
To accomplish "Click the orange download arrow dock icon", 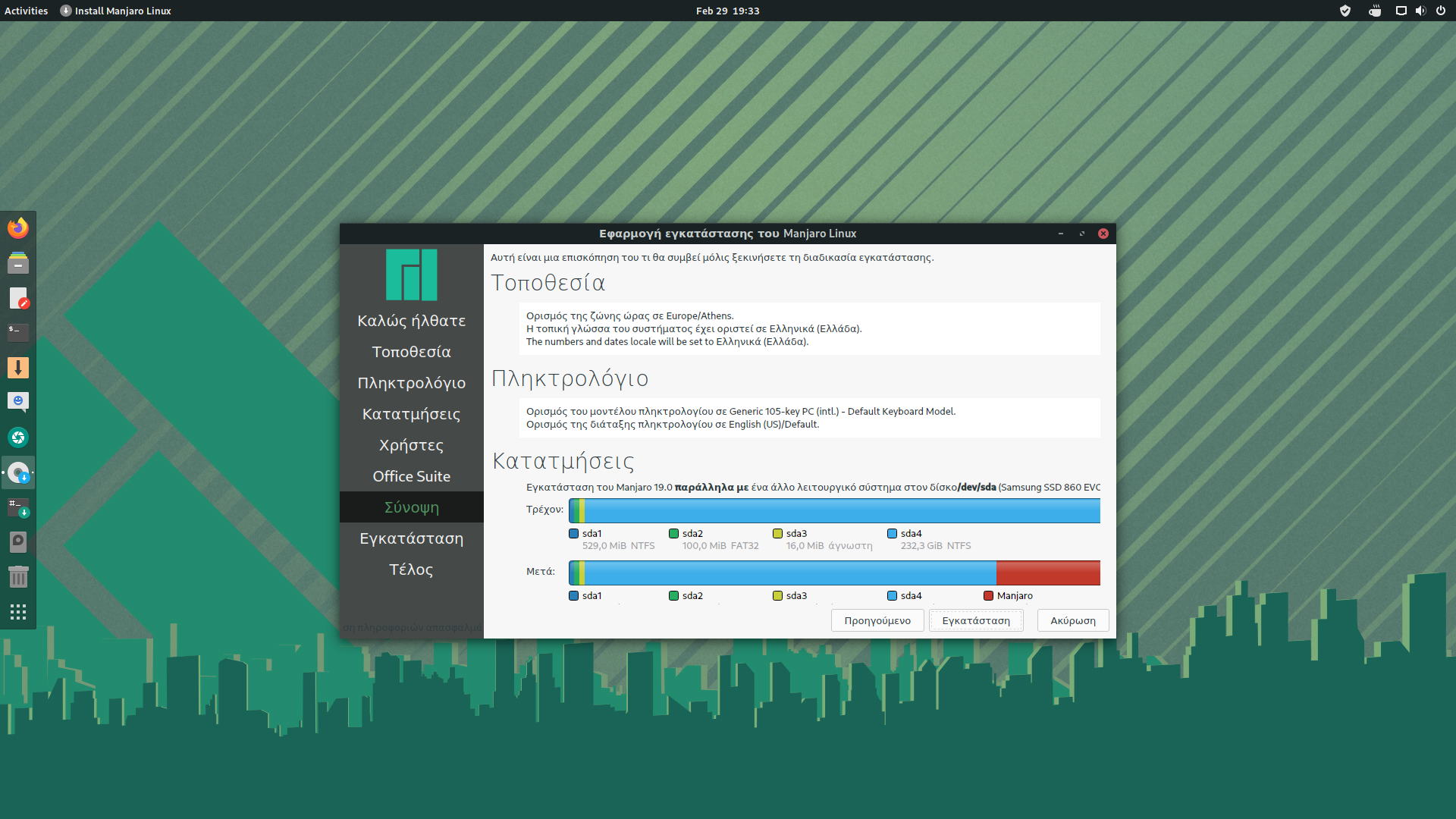I will [x=18, y=368].
